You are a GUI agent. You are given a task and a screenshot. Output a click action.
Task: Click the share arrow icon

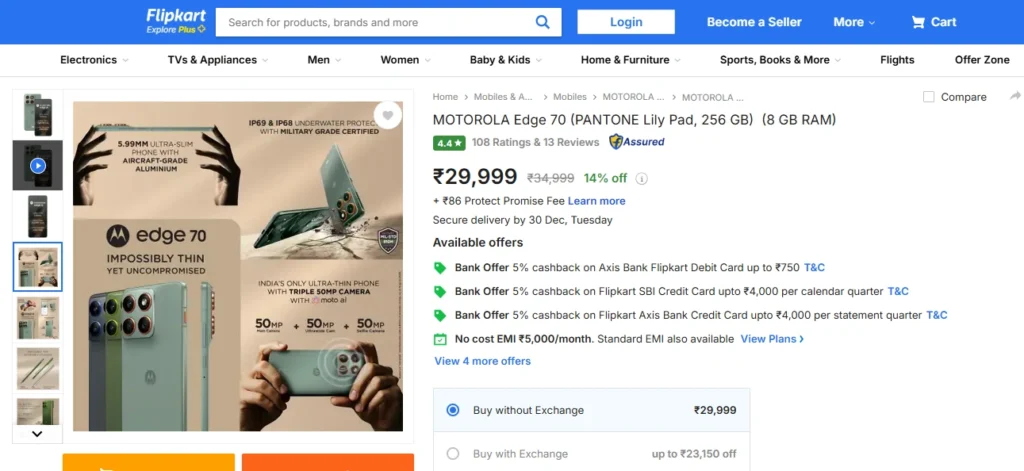pyautogui.click(x=1015, y=96)
